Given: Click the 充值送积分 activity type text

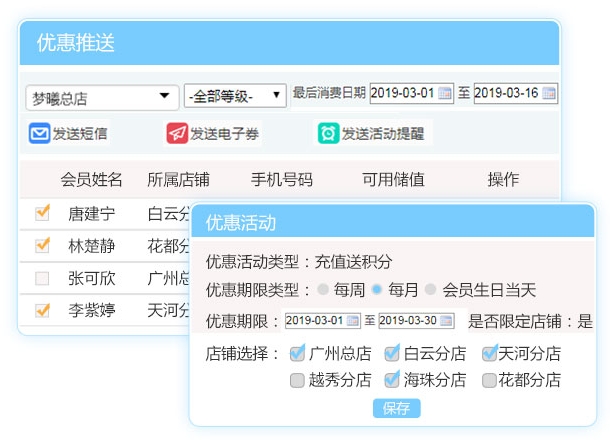Looking at the screenshot, I should coord(353,261).
